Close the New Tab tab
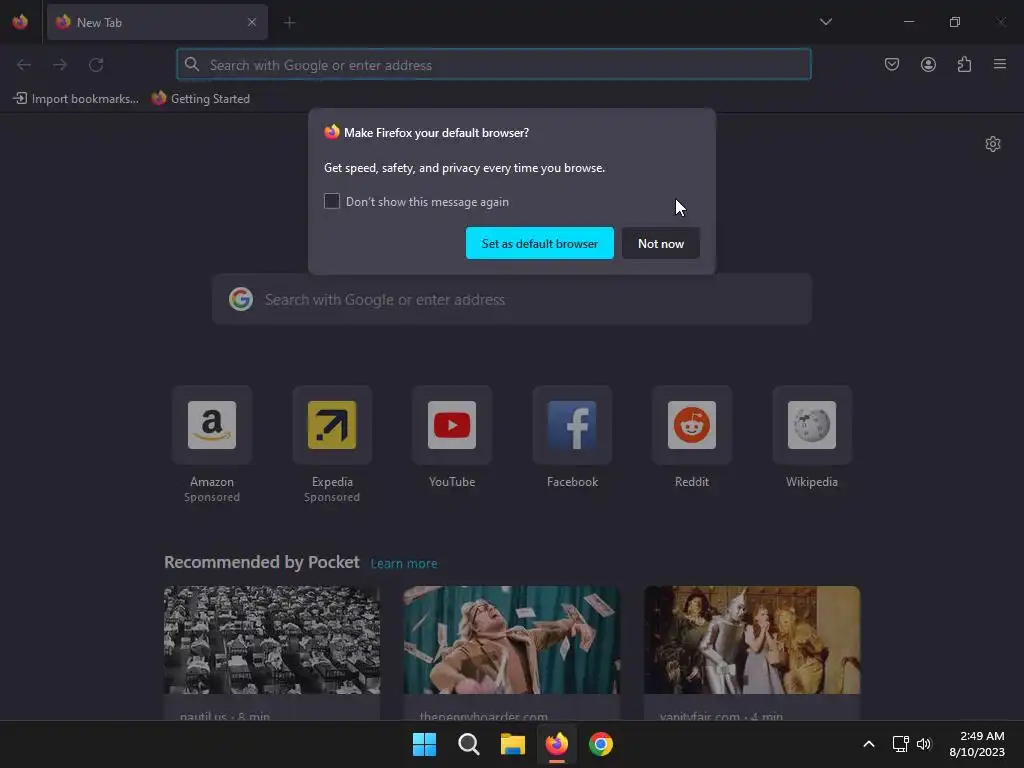The width and height of the screenshot is (1024, 768). (x=251, y=22)
